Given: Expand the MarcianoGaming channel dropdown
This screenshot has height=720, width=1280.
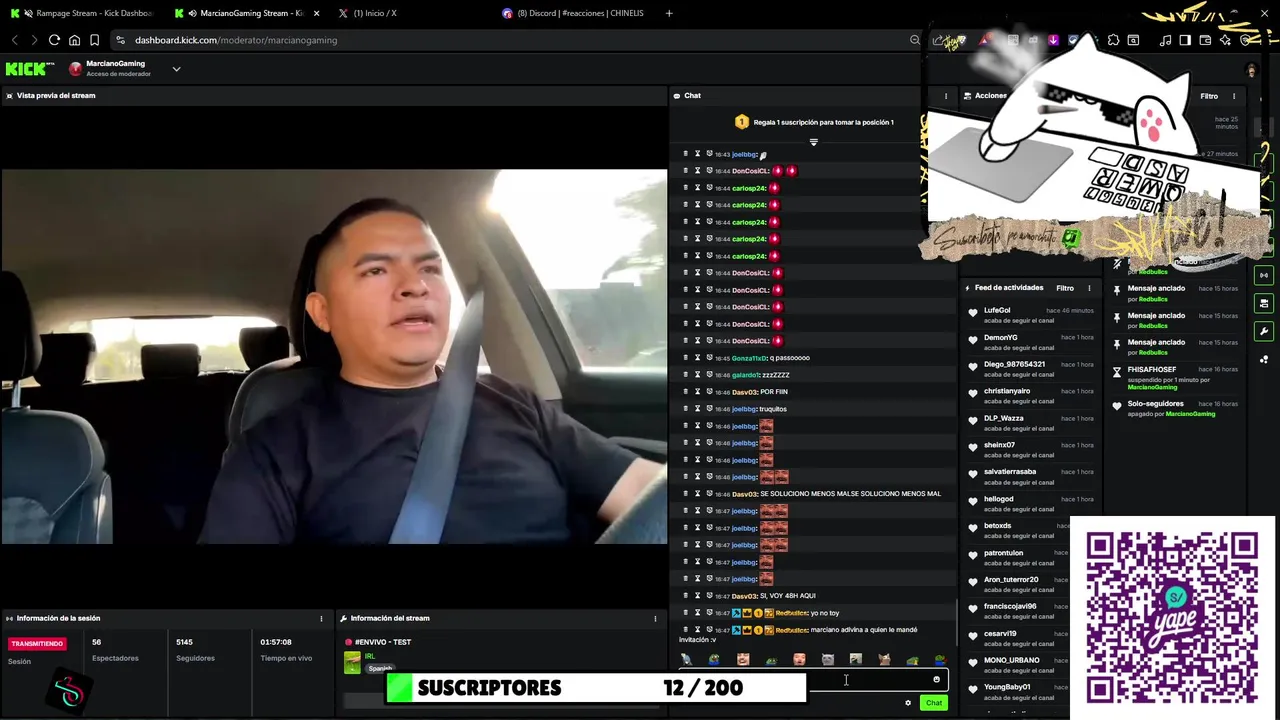Looking at the screenshot, I should coord(176,69).
